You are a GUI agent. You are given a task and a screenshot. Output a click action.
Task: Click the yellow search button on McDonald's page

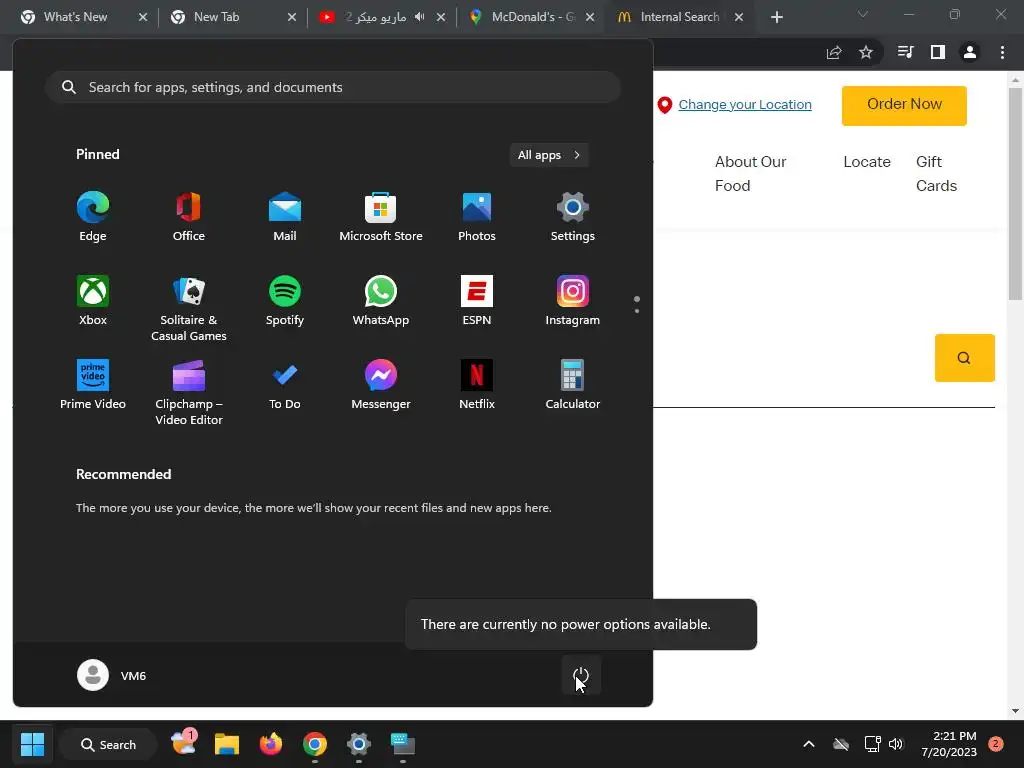click(x=964, y=358)
